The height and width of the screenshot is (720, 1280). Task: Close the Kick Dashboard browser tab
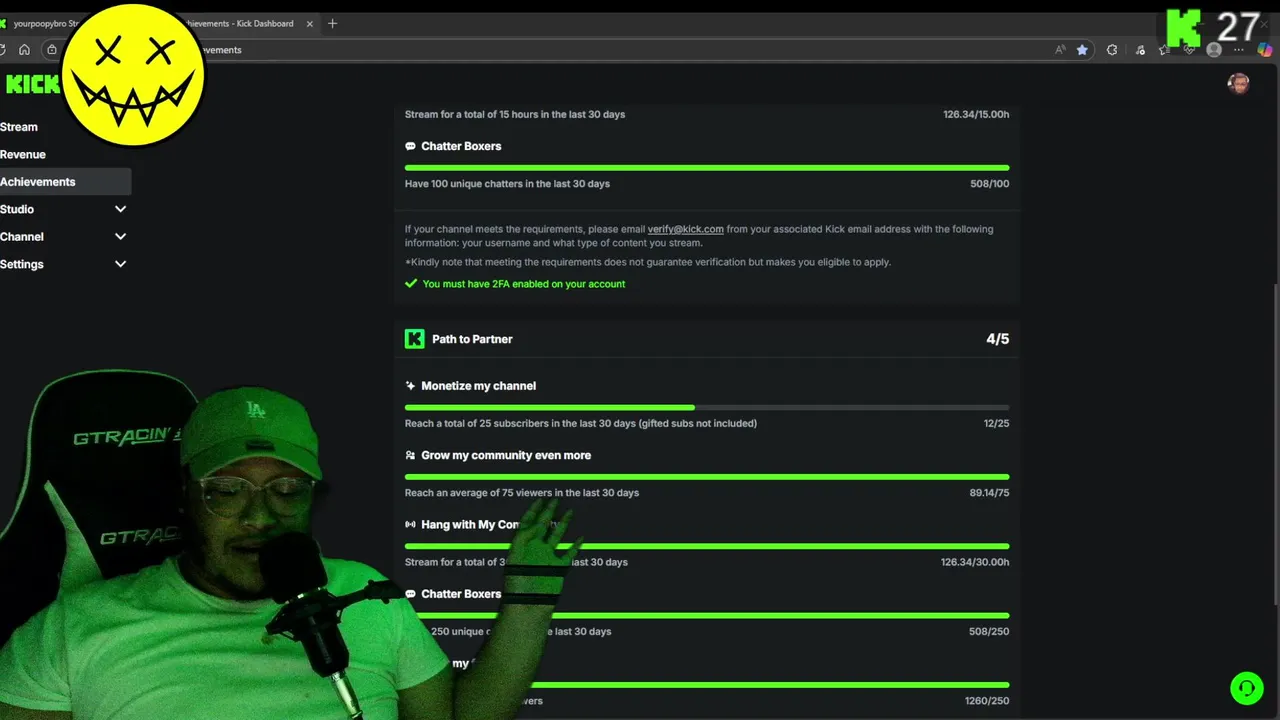point(310,24)
